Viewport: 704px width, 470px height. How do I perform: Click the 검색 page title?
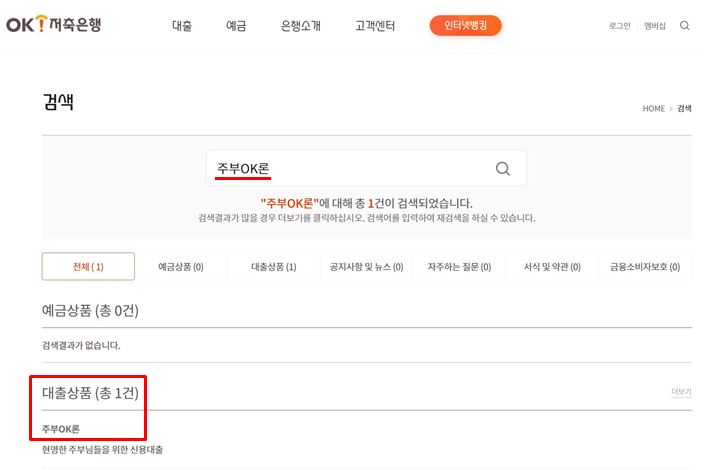point(58,102)
